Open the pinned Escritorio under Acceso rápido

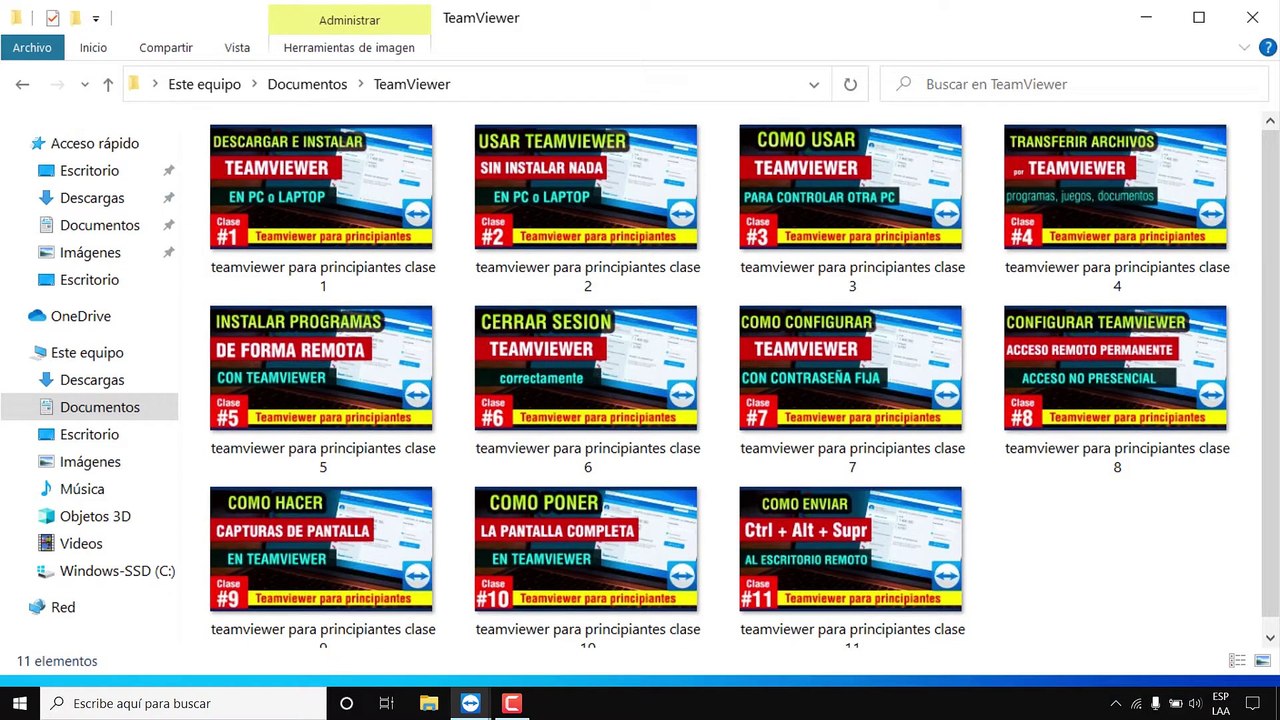89,170
